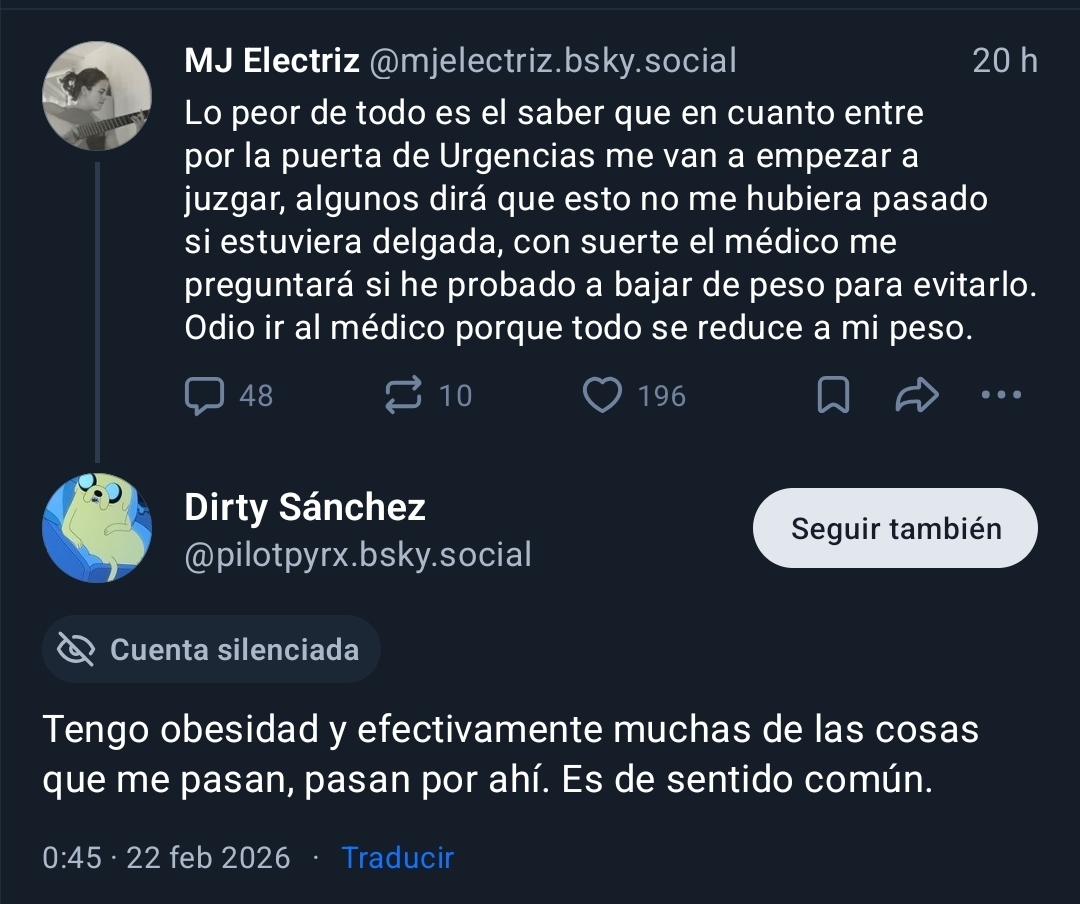Click the crossed-eye muted account icon
1080x904 pixels.
pos(76,650)
